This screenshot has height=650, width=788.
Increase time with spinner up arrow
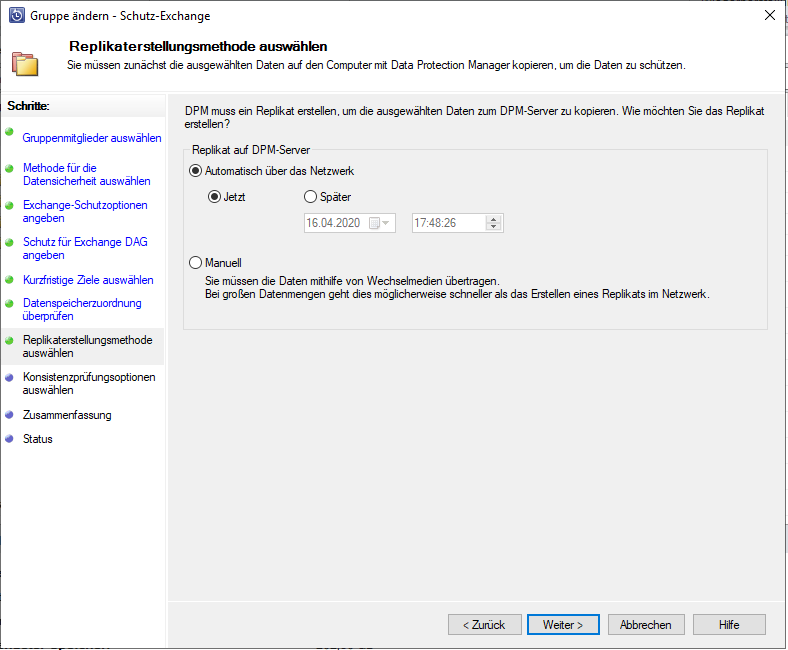(x=494, y=219)
